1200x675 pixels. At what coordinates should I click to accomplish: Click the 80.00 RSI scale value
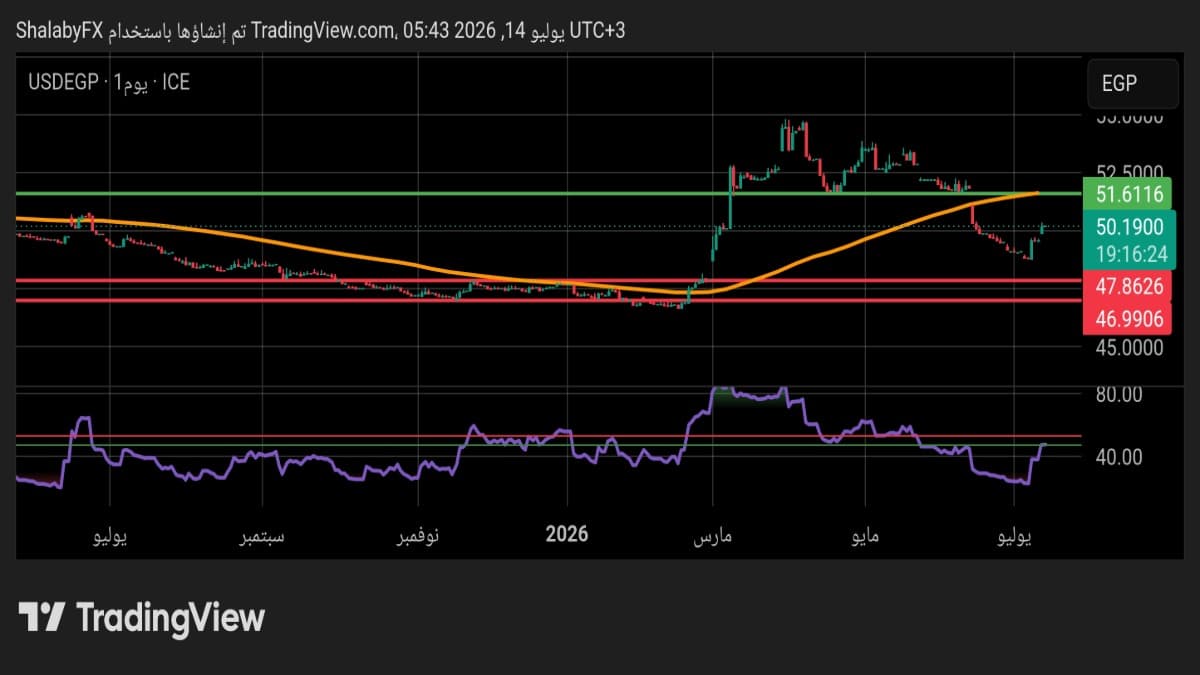point(1118,394)
